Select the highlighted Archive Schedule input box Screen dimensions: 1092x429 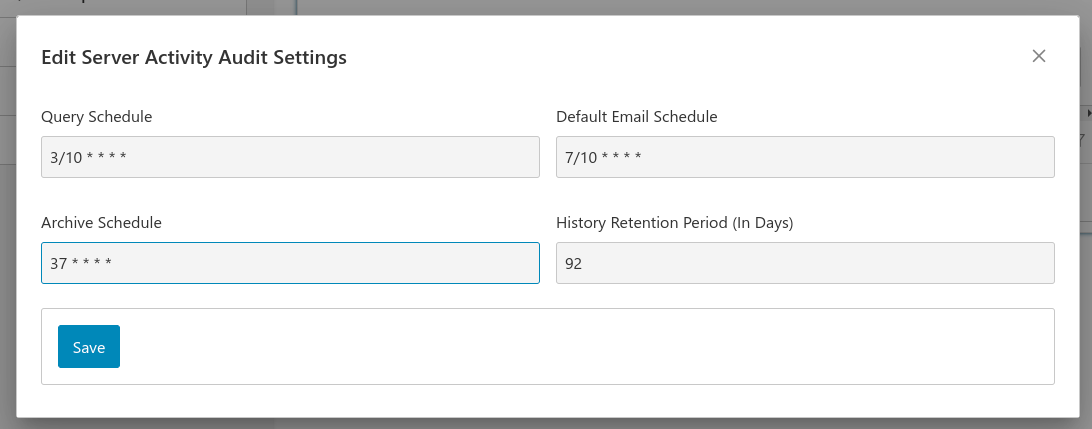coord(290,263)
